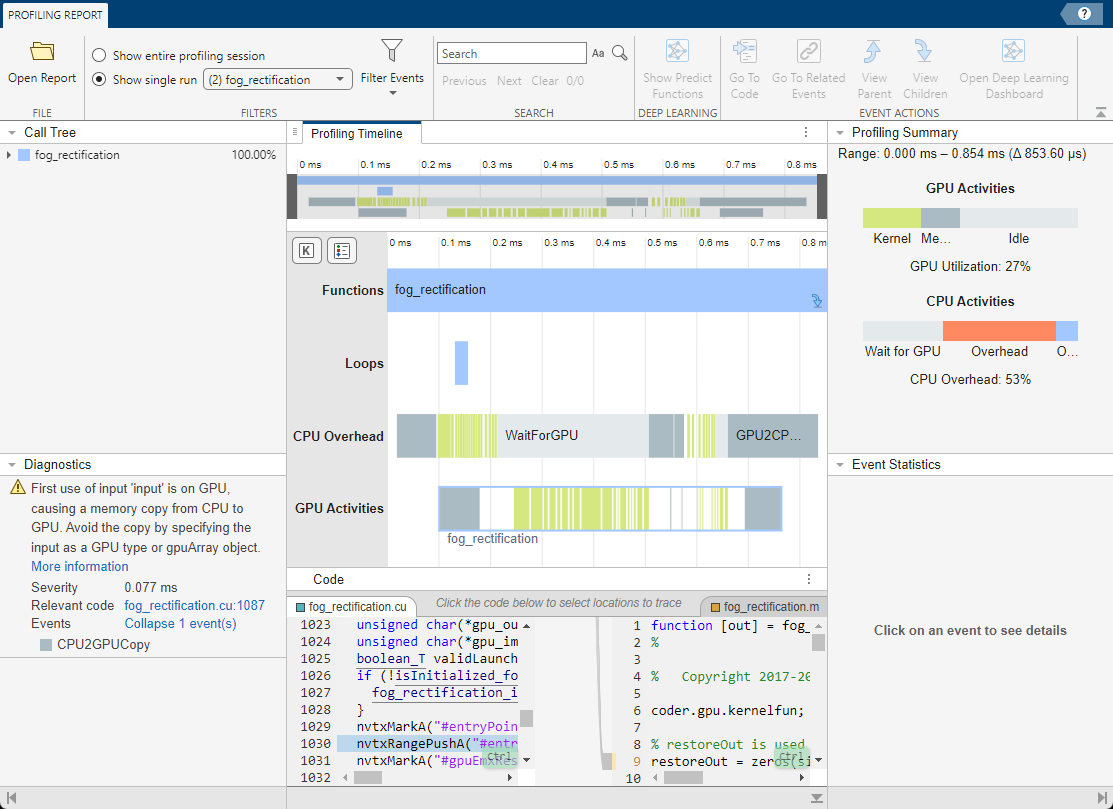The height and width of the screenshot is (809, 1113).
Task: Select the Profiling Timeline tab
Action: point(357,133)
